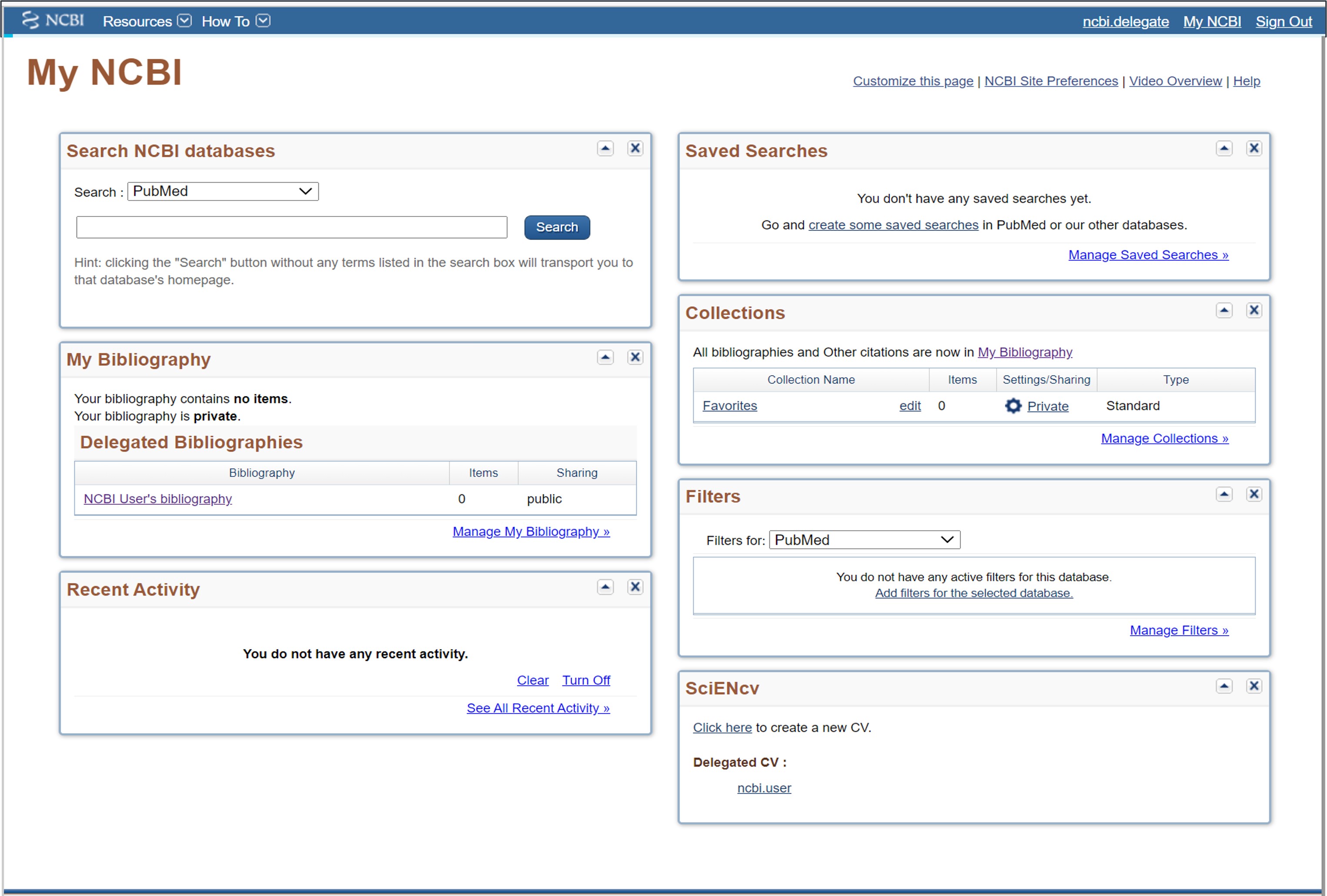
Task: Click My NCBI link in header
Action: [x=1212, y=21]
